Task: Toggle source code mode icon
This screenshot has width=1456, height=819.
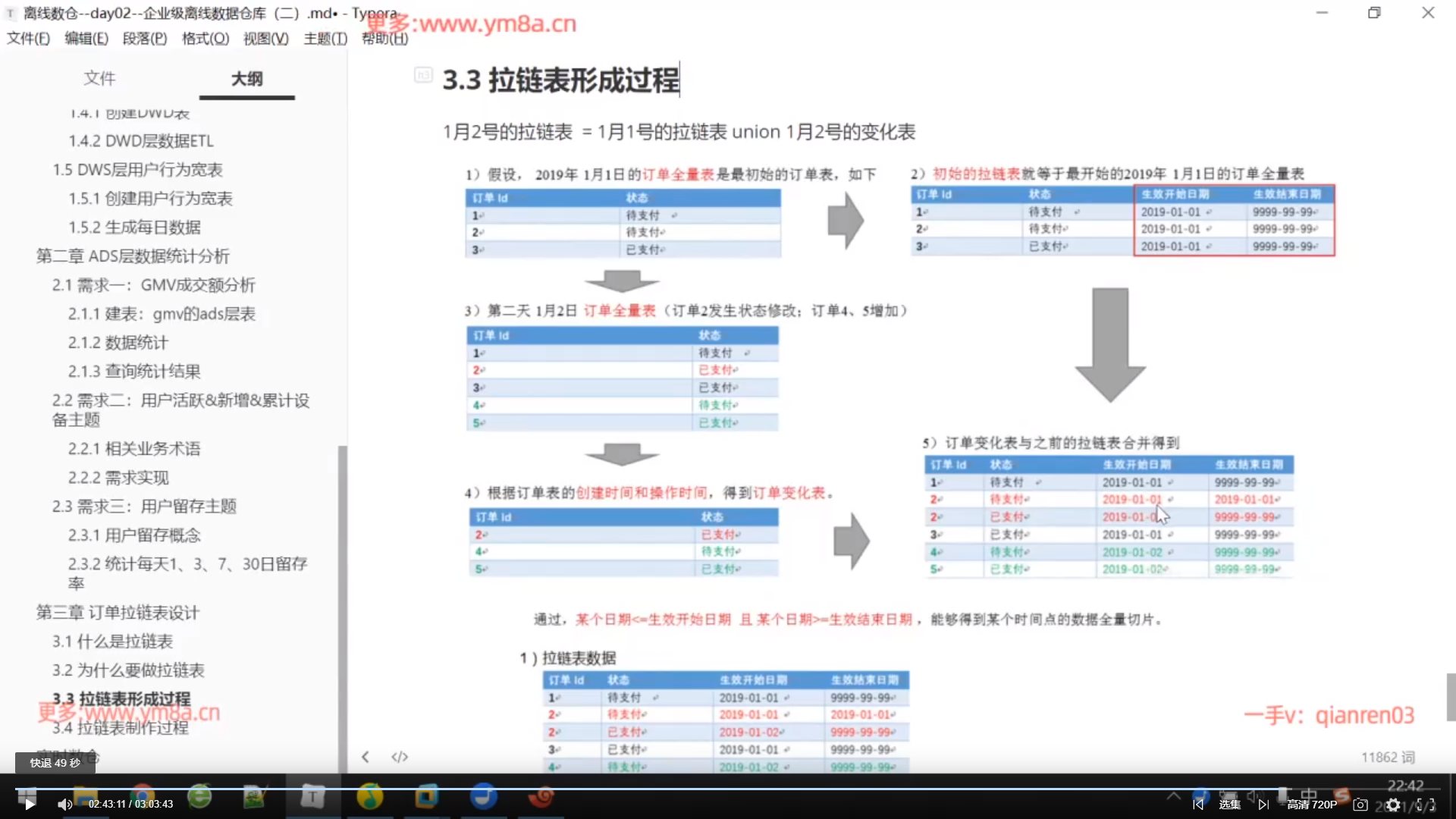Action: point(400,757)
